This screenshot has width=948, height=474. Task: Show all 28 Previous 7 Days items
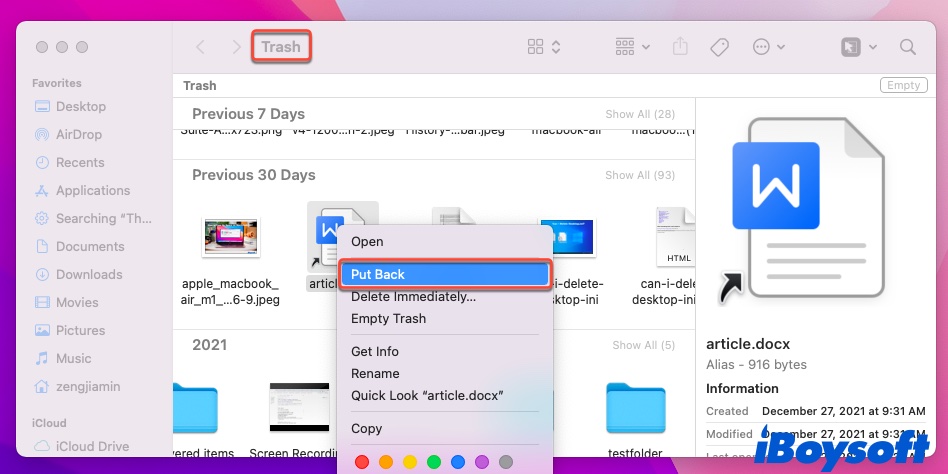(640, 115)
